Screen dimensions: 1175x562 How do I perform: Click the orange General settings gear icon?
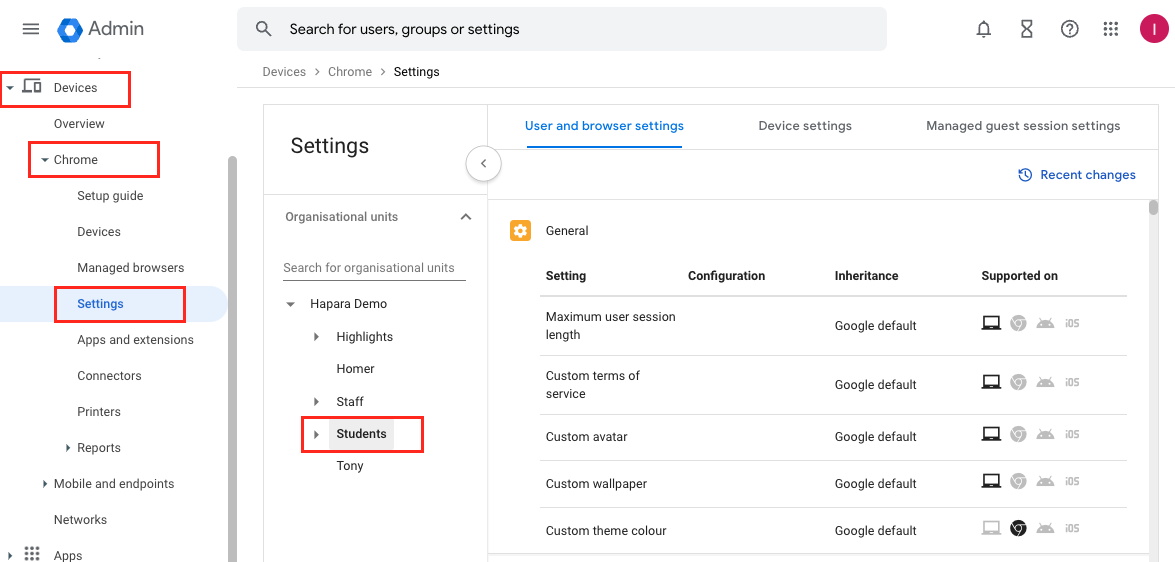pos(520,231)
